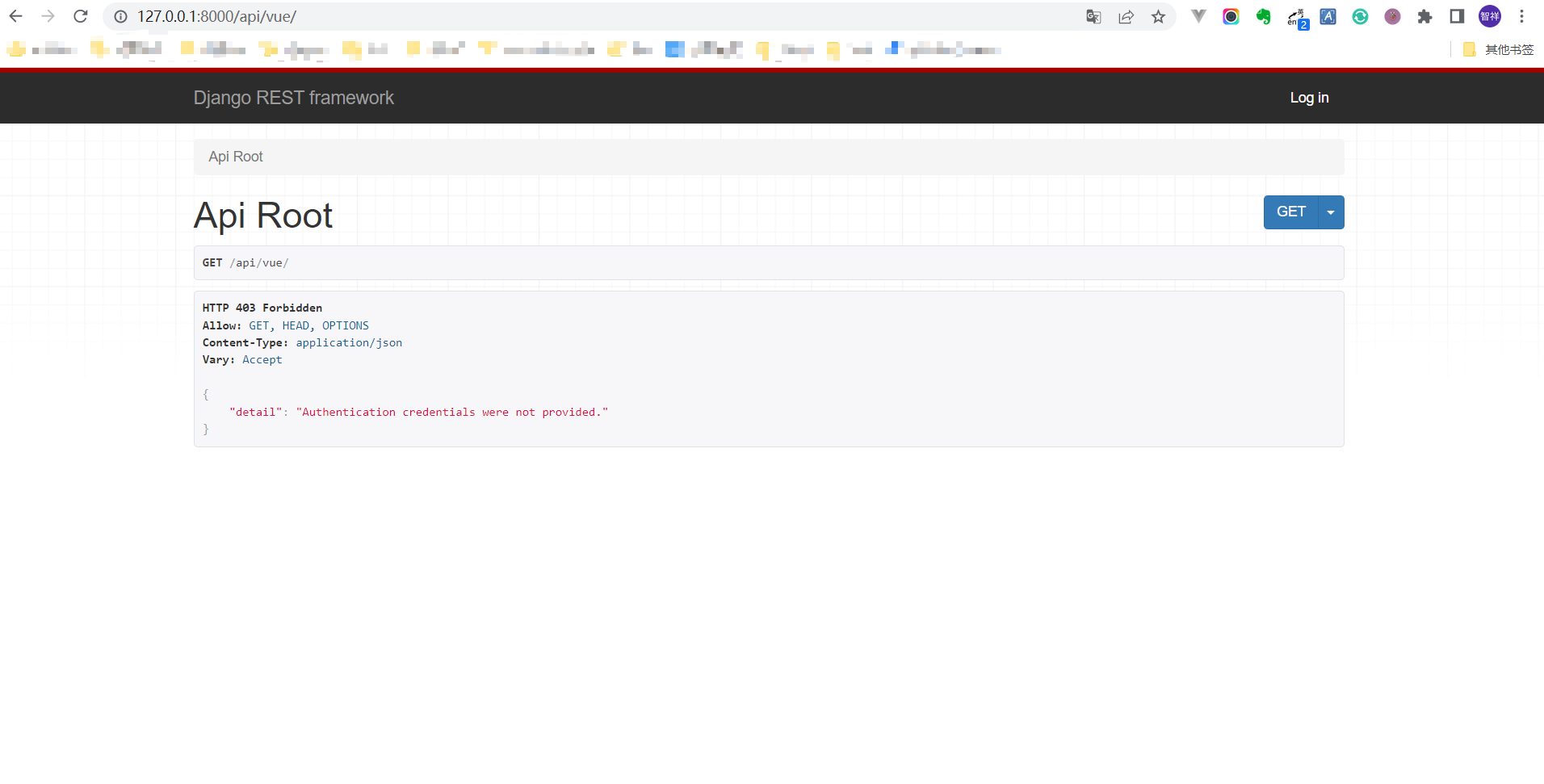Open the translation extension with badge 2
Image resolution: width=1544 pixels, height=784 pixels.
pyautogui.click(x=1297, y=18)
